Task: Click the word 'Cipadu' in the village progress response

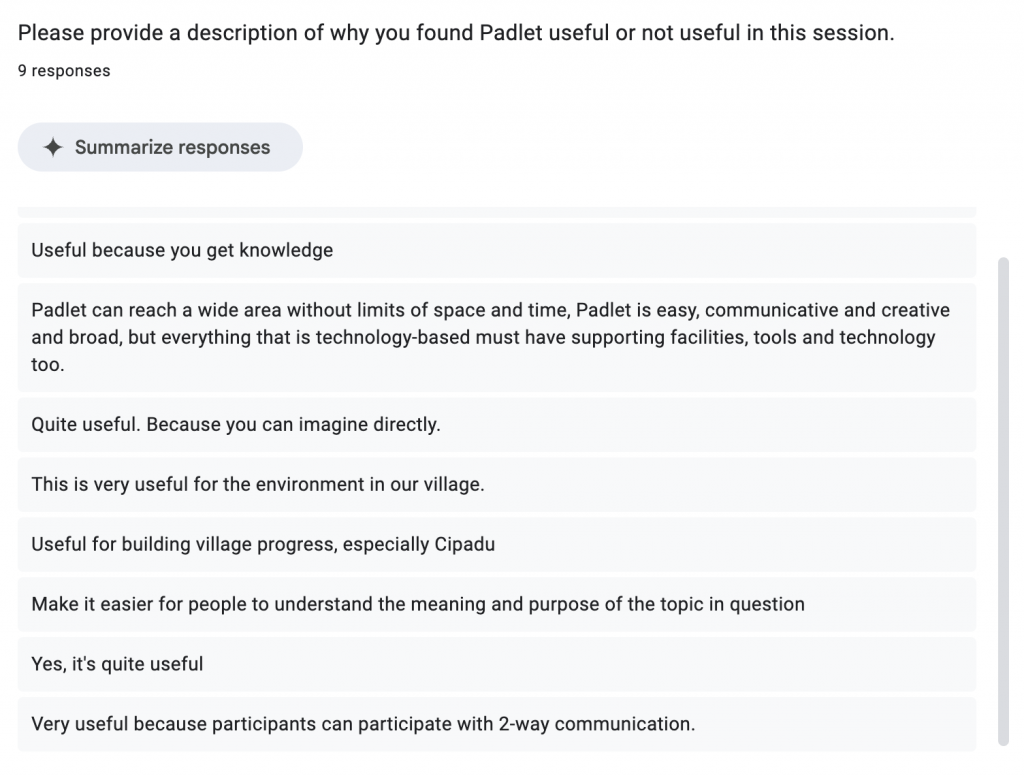Action: tap(464, 544)
